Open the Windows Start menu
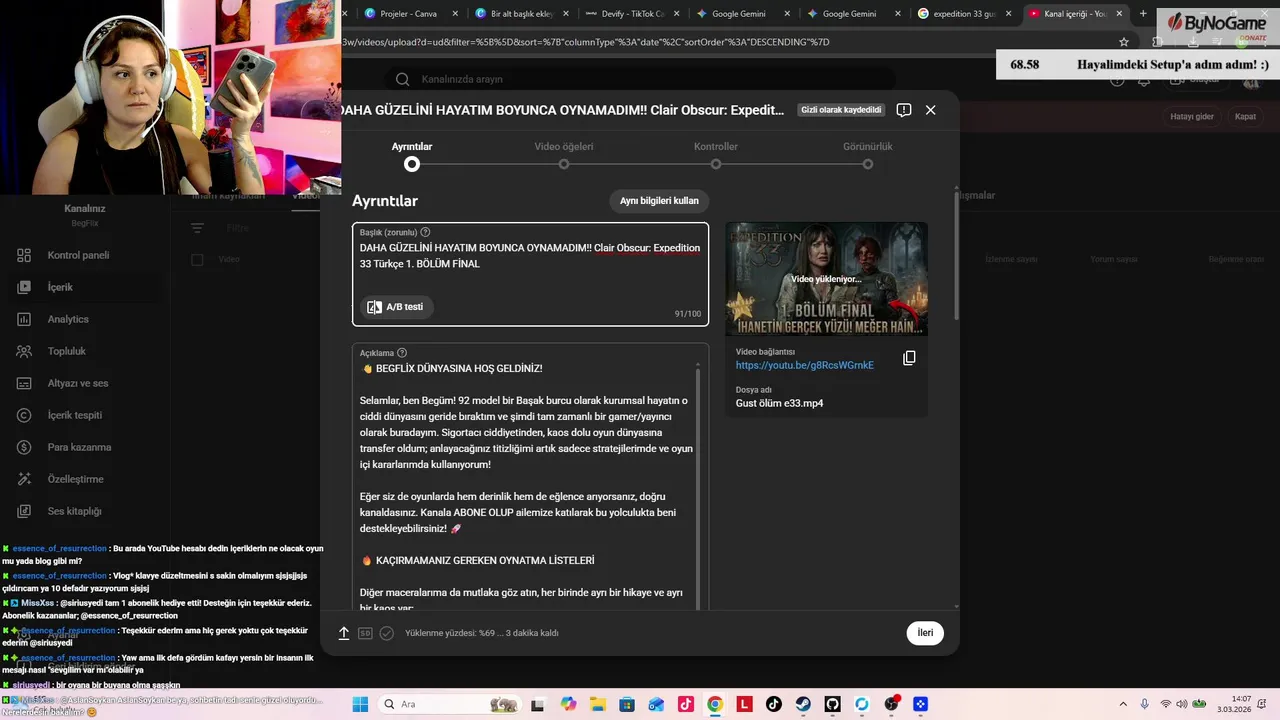Screen dimensions: 1280x720 (x=360, y=704)
